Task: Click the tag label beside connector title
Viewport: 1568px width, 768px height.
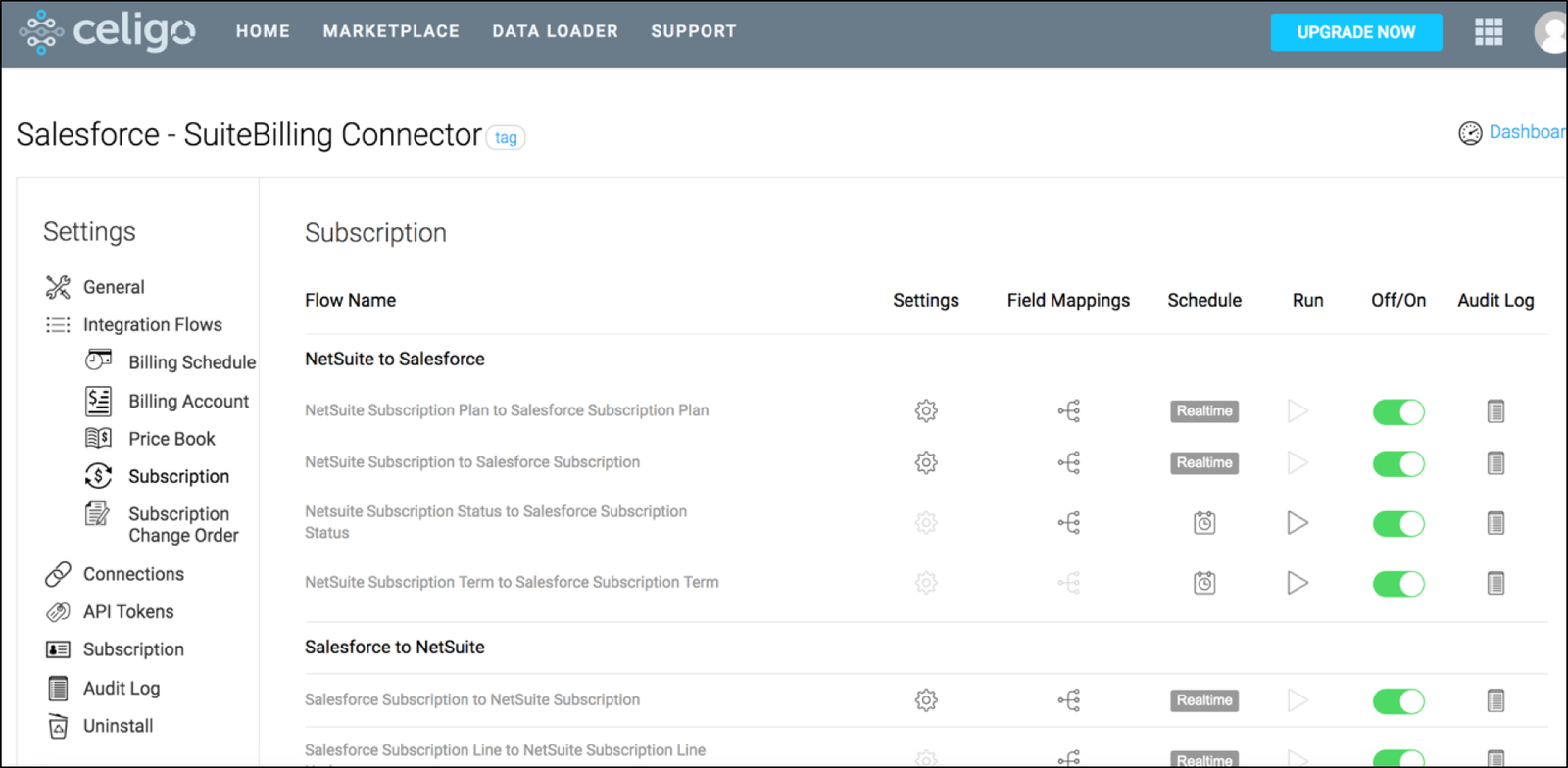Action: 506,138
